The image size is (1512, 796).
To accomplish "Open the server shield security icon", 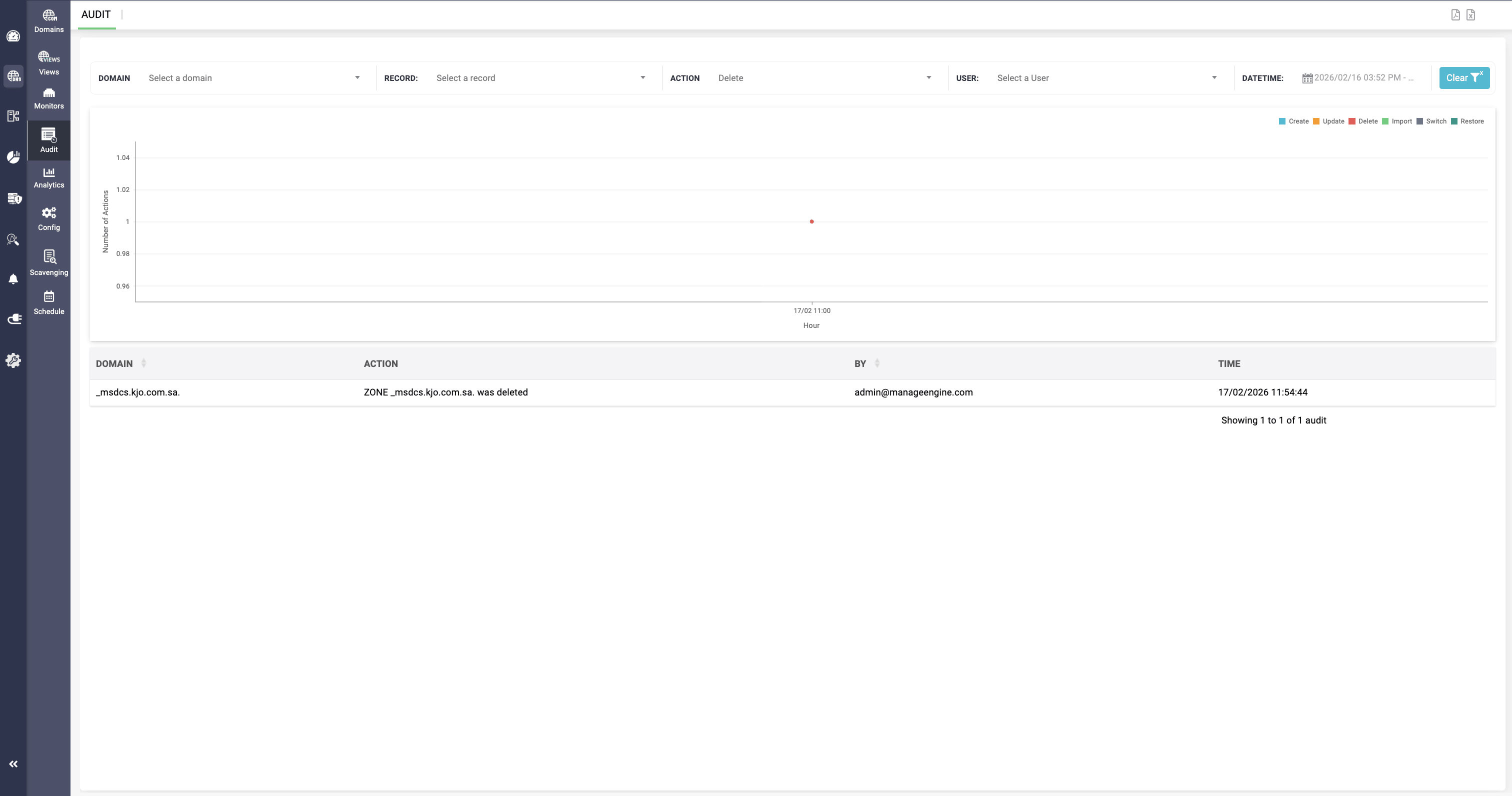I will (x=14, y=198).
